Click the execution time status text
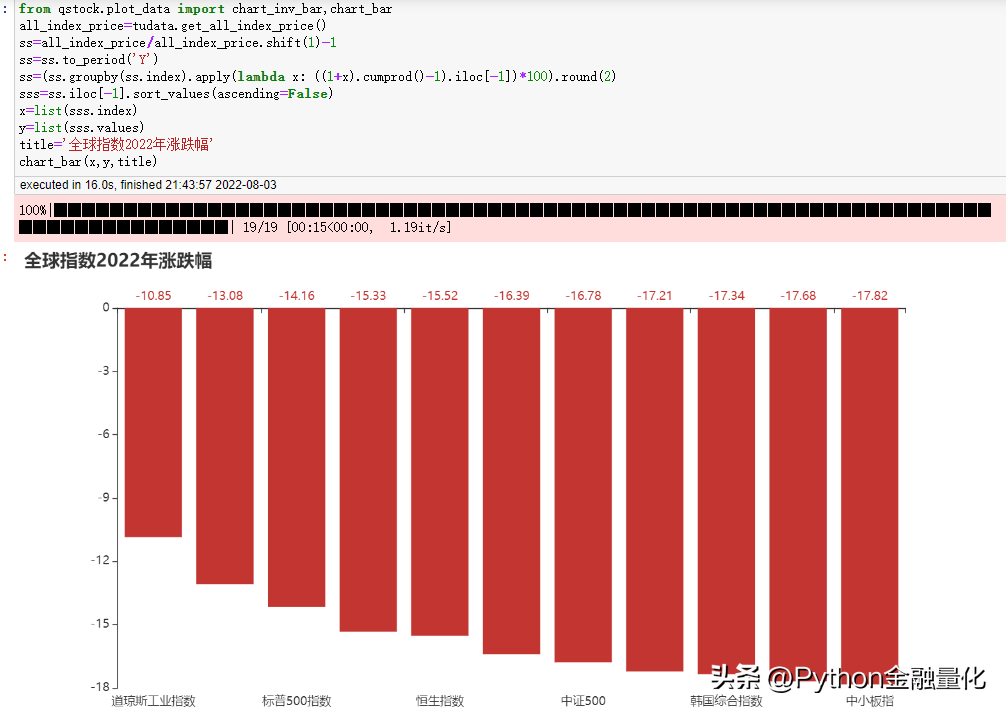The width and height of the screenshot is (1006, 711). point(148,185)
